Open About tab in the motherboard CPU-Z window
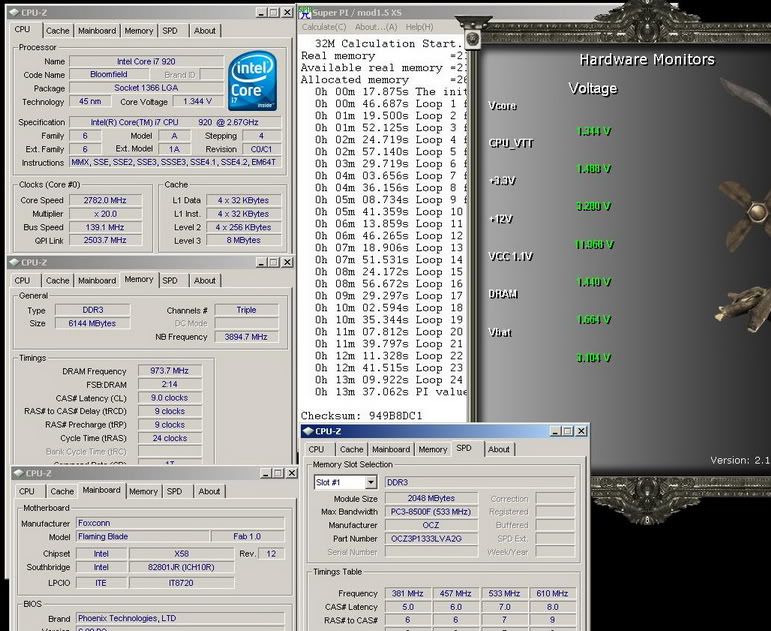 pos(209,491)
